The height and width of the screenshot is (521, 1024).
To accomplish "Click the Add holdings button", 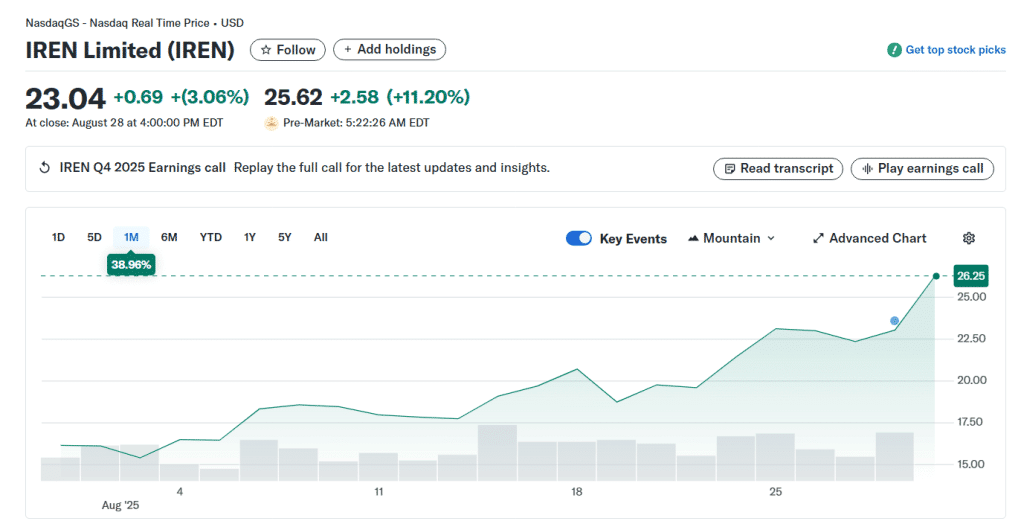I will 389,49.
